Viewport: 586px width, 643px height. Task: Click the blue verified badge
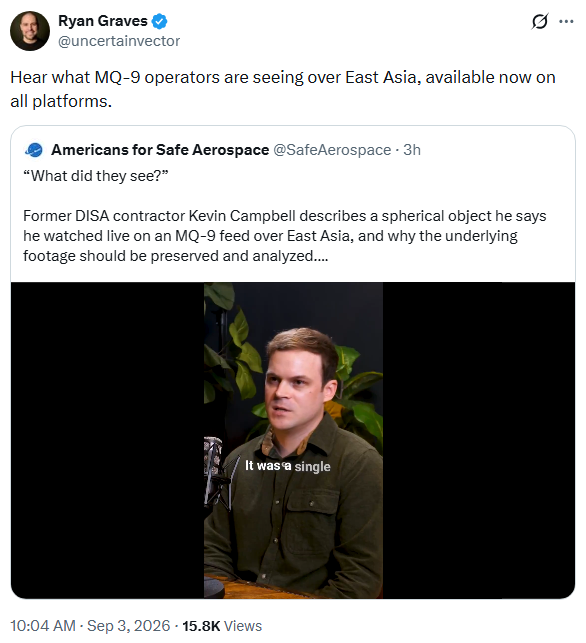(160, 21)
